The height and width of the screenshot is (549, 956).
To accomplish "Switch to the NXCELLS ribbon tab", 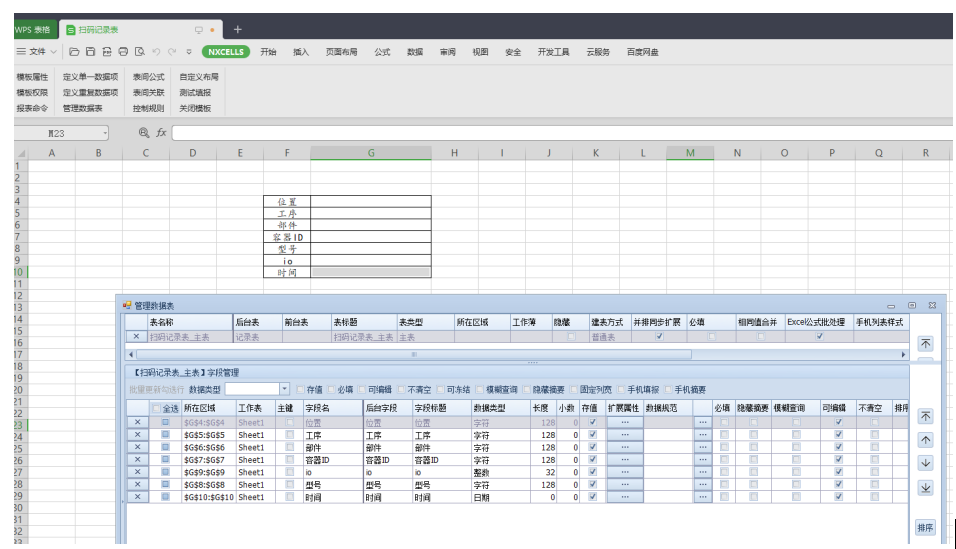I will (225, 52).
